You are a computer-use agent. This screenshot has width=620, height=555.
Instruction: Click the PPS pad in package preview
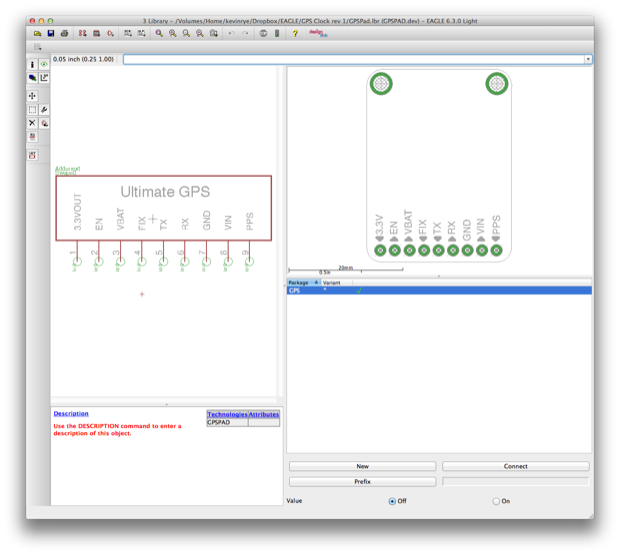click(x=496, y=250)
